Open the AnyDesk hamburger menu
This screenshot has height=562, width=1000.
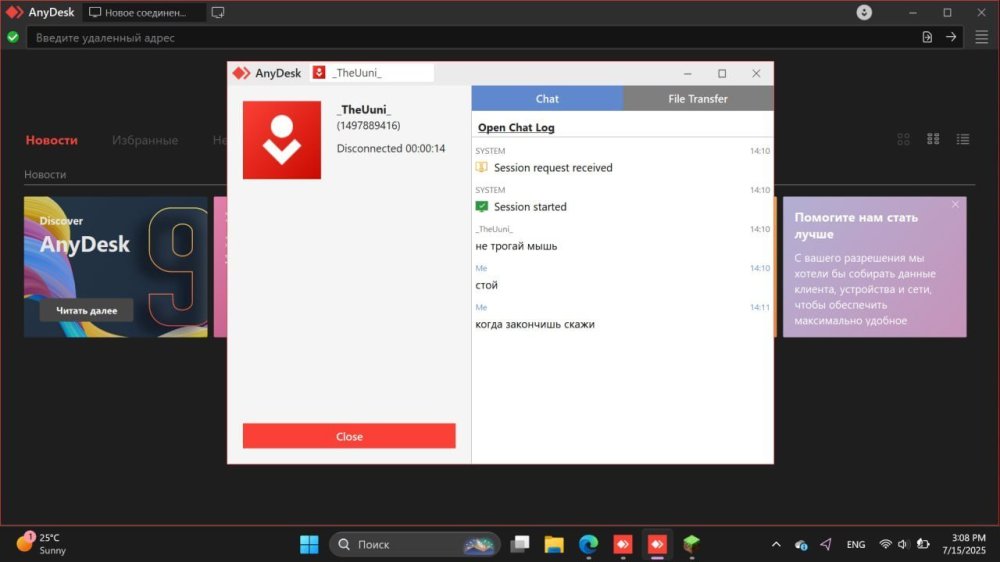point(982,37)
